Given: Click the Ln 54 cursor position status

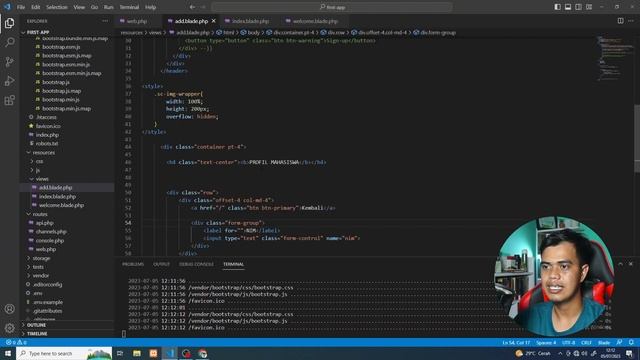Looking at the screenshot, I should click(516, 342).
